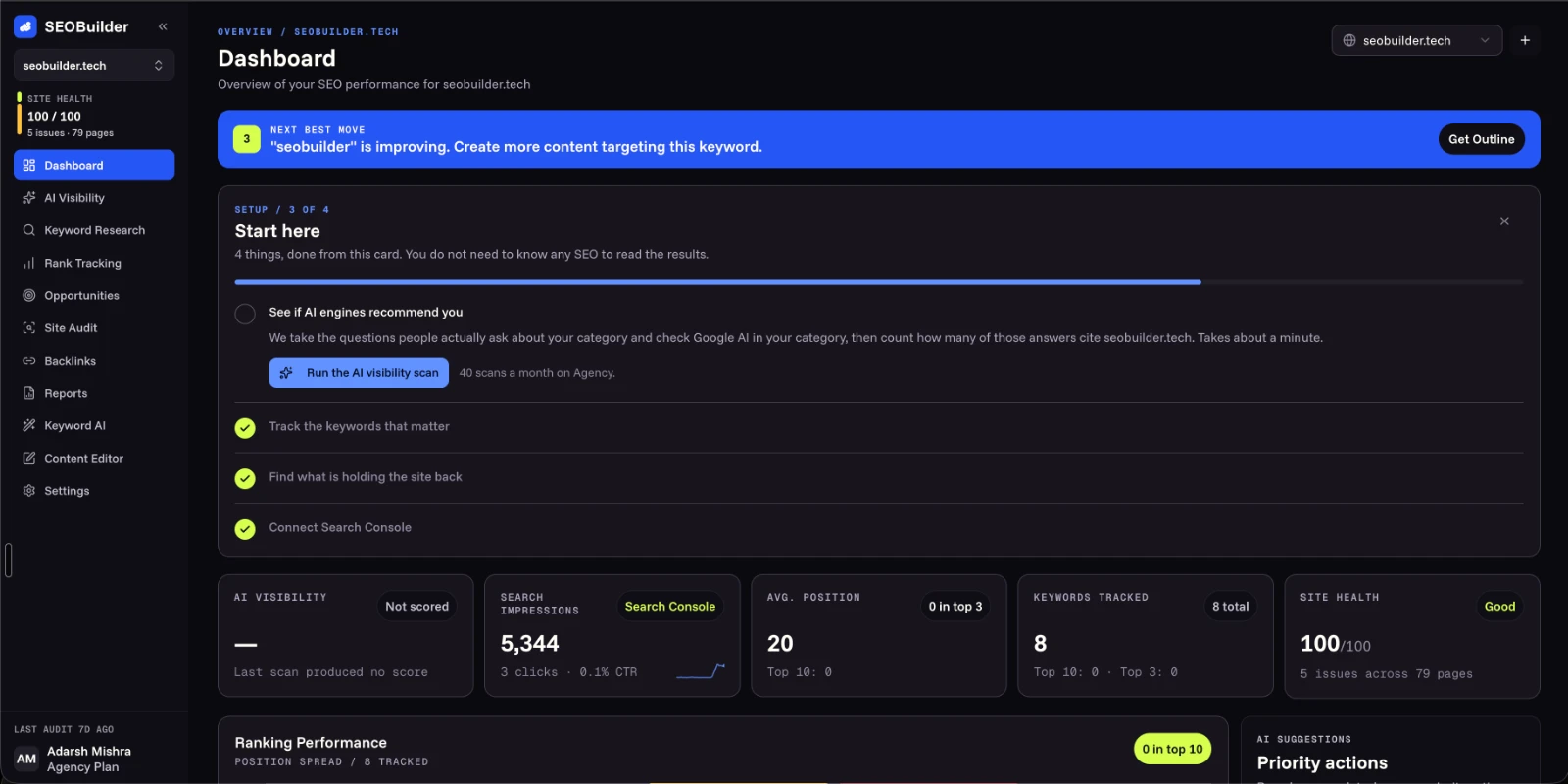The height and width of the screenshot is (784, 1568).
Task: Open Opportunities menu item
Action: (x=94, y=295)
